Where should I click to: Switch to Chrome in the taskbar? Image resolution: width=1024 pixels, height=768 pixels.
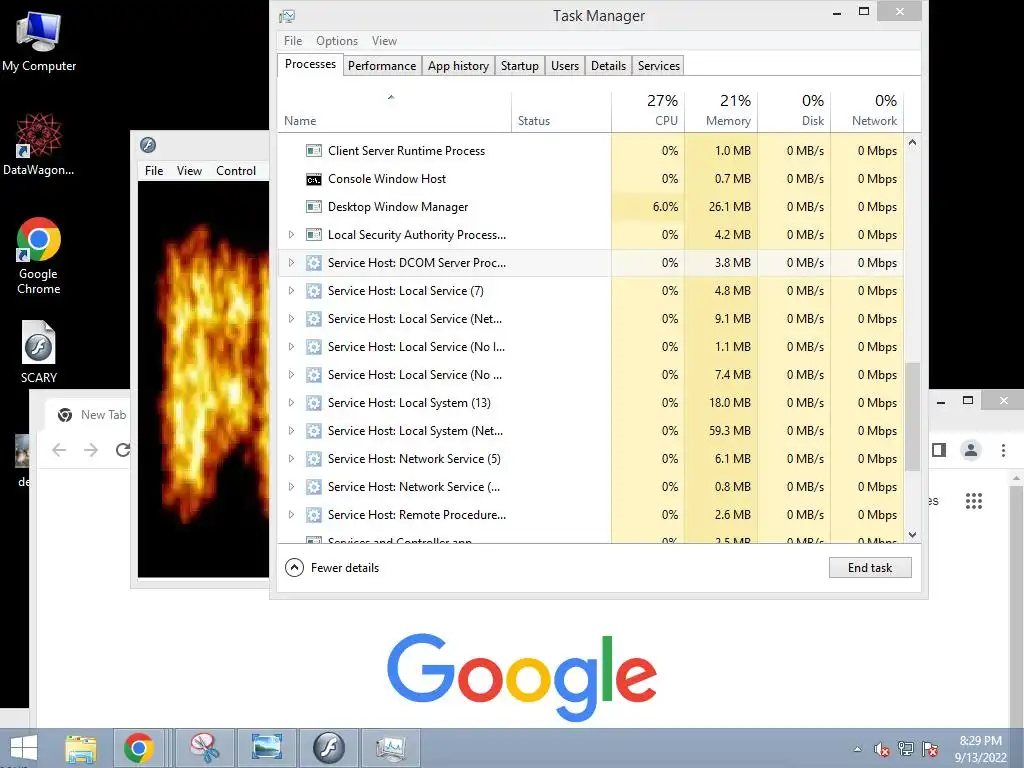pos(138,748)
